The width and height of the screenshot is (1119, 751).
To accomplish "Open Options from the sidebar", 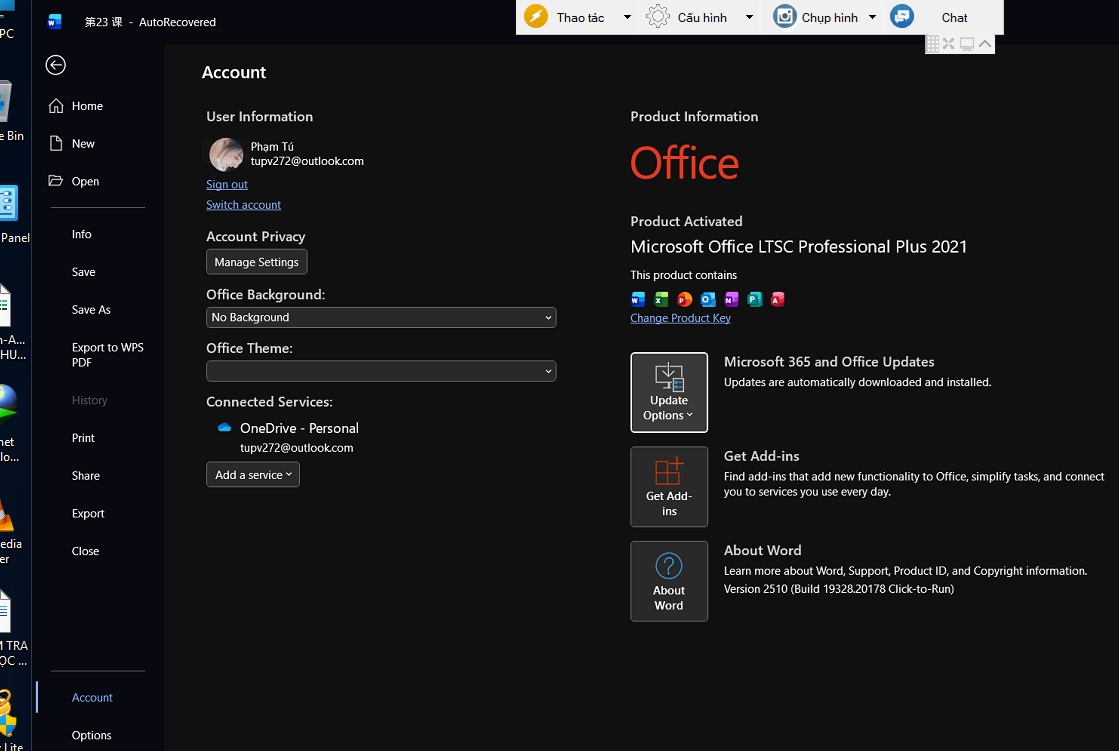I will 91,735.
